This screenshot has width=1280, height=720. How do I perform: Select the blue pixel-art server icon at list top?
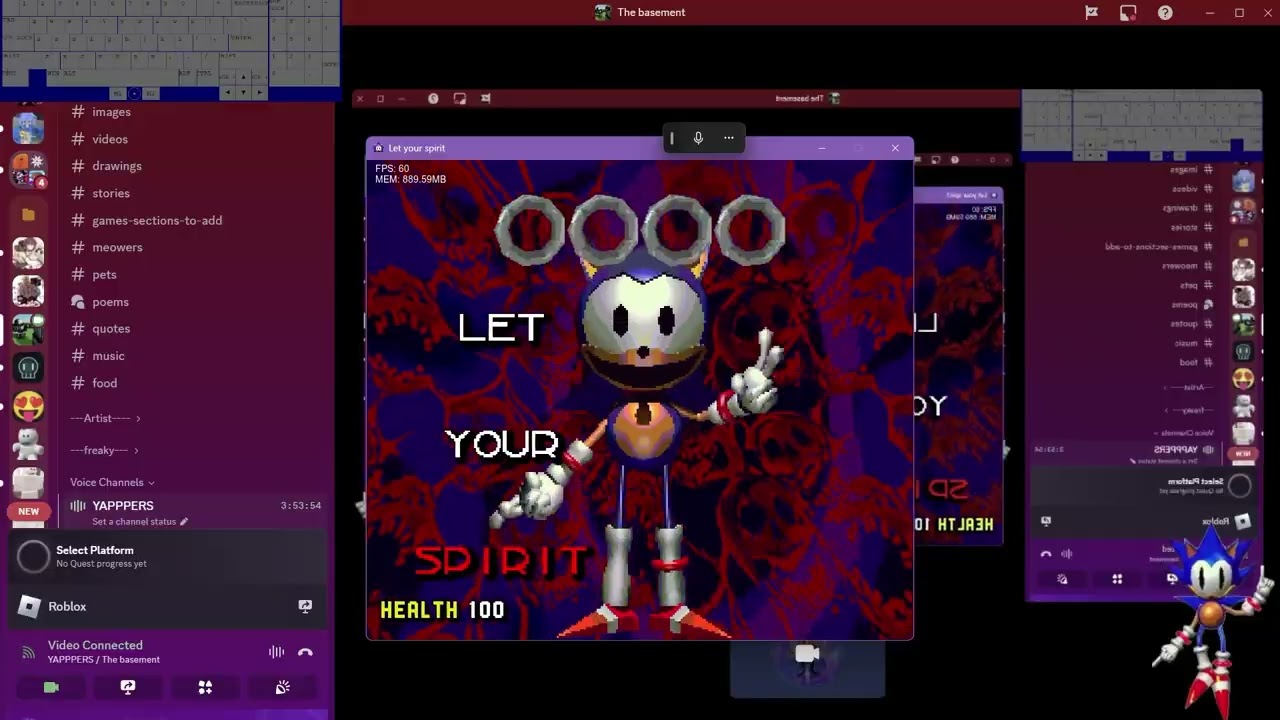pos(28,129)
